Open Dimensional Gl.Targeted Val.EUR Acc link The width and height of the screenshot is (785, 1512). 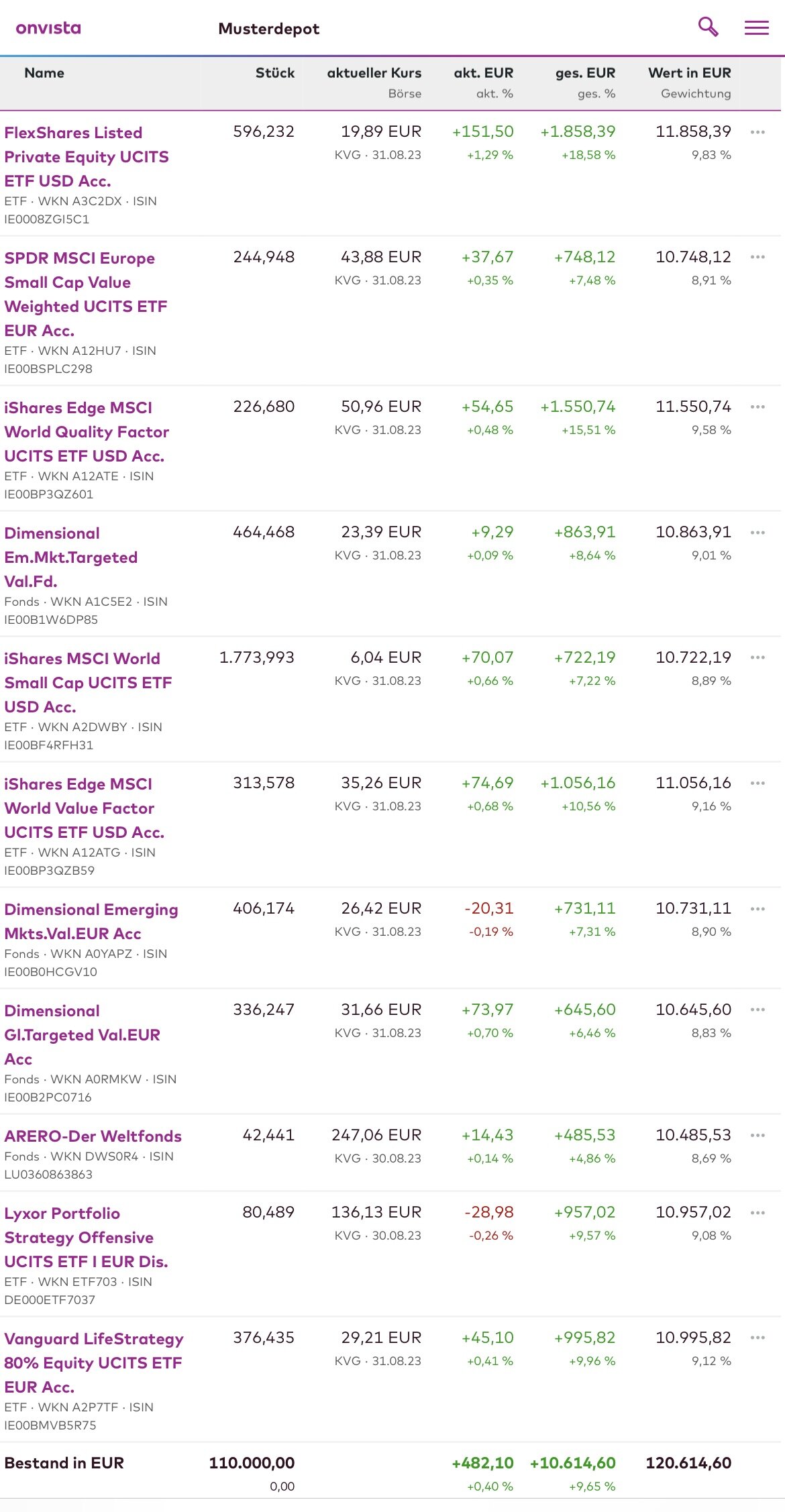pyautogui.click(x=82, y=1035)
